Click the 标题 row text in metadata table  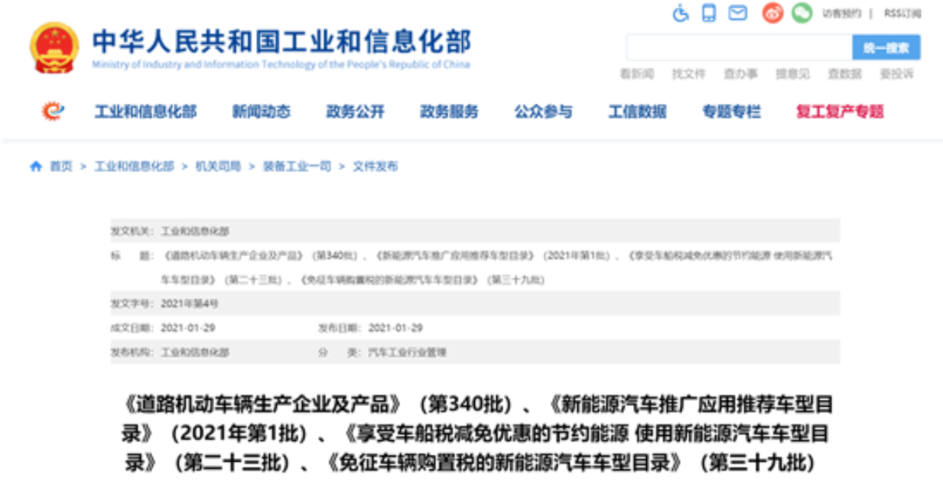[x=497, y=268]
